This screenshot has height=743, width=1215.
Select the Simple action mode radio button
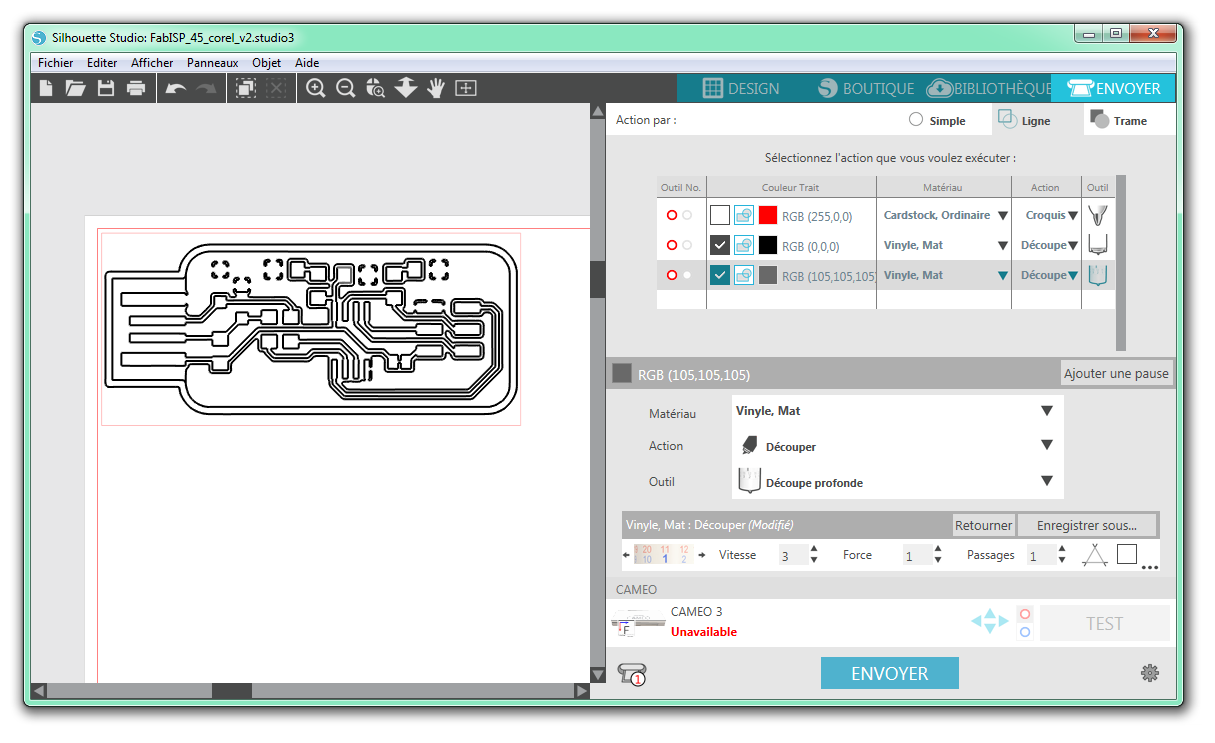click(x=916, y=119)
